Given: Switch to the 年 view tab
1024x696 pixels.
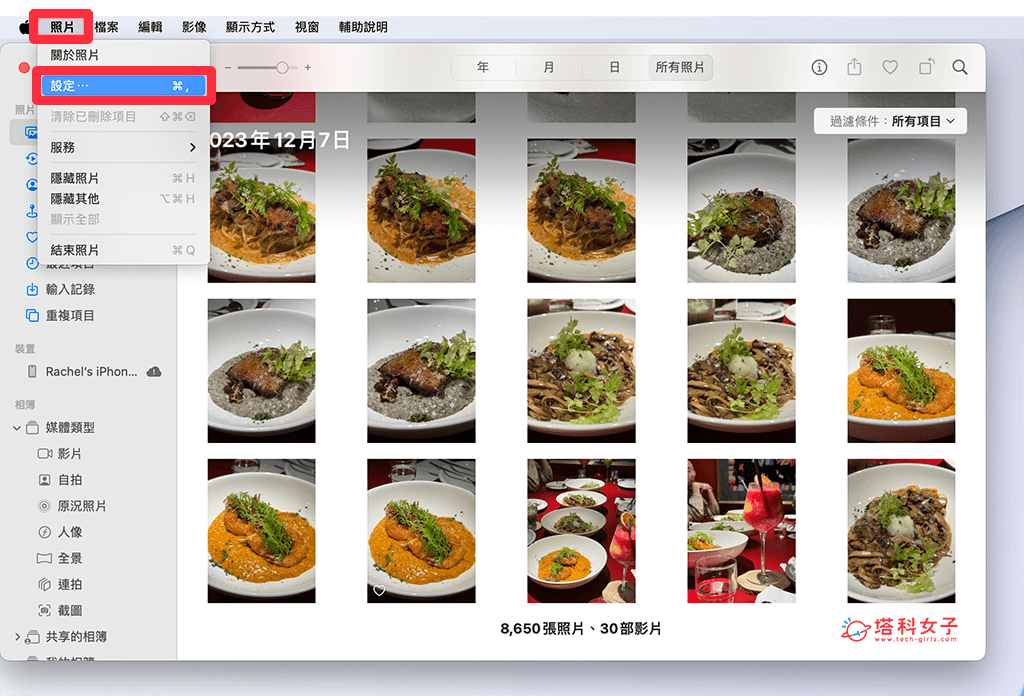Looking at the screenshot, I should pyautogui.click(x=483, y=67).
